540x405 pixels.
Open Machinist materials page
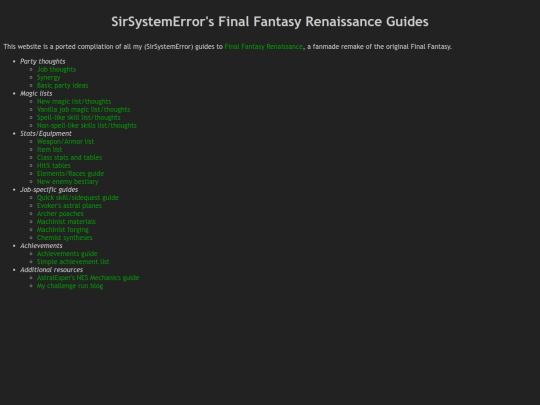click(x=66, y=221)
